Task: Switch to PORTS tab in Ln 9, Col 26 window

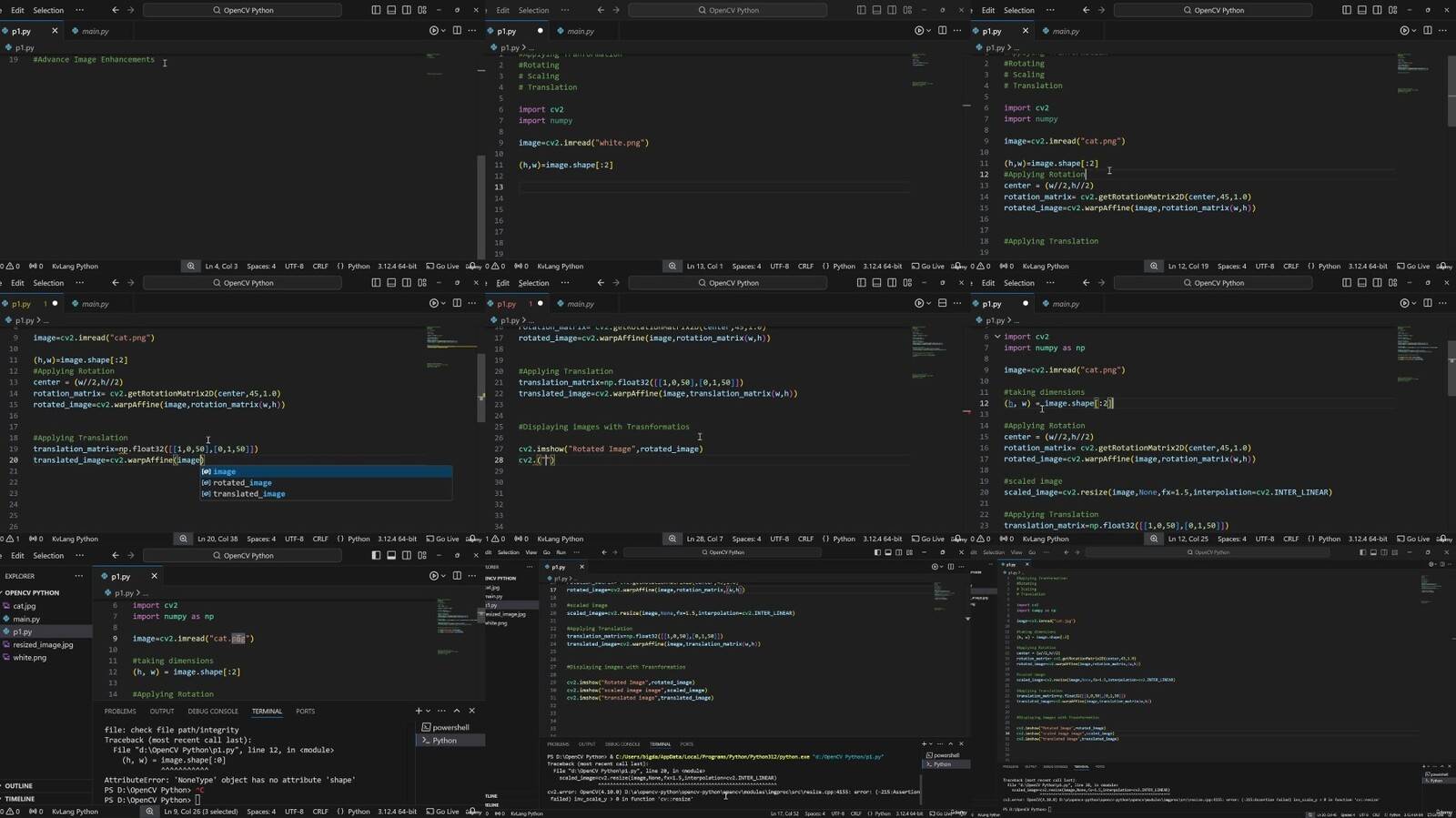Action: coord(306,712)
